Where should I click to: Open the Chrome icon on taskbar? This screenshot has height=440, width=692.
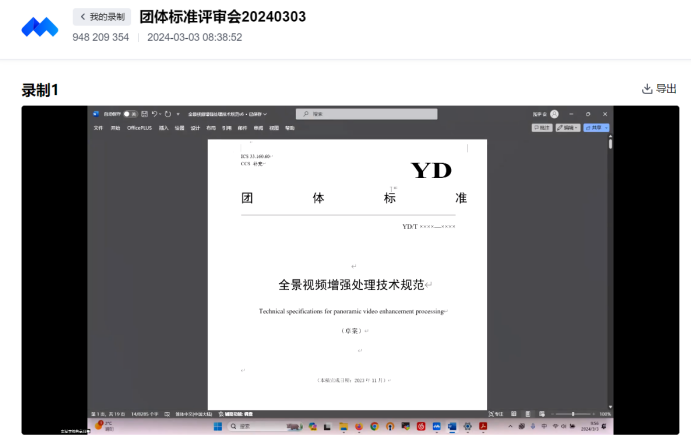(373, 426)
